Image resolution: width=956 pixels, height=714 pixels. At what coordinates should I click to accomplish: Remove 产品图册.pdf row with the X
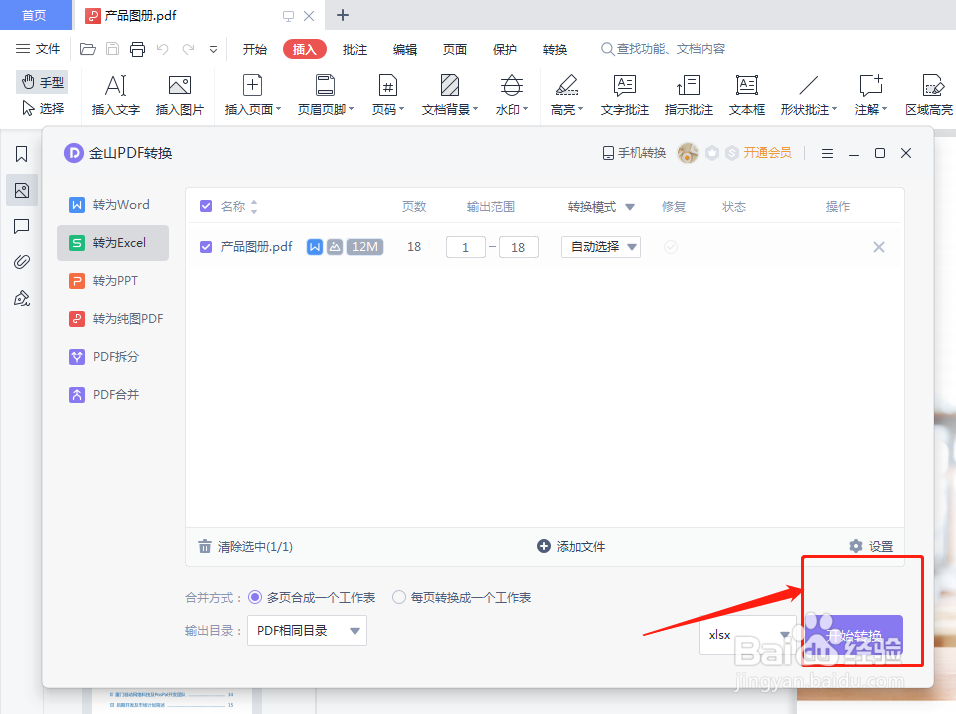click(879, 247)
